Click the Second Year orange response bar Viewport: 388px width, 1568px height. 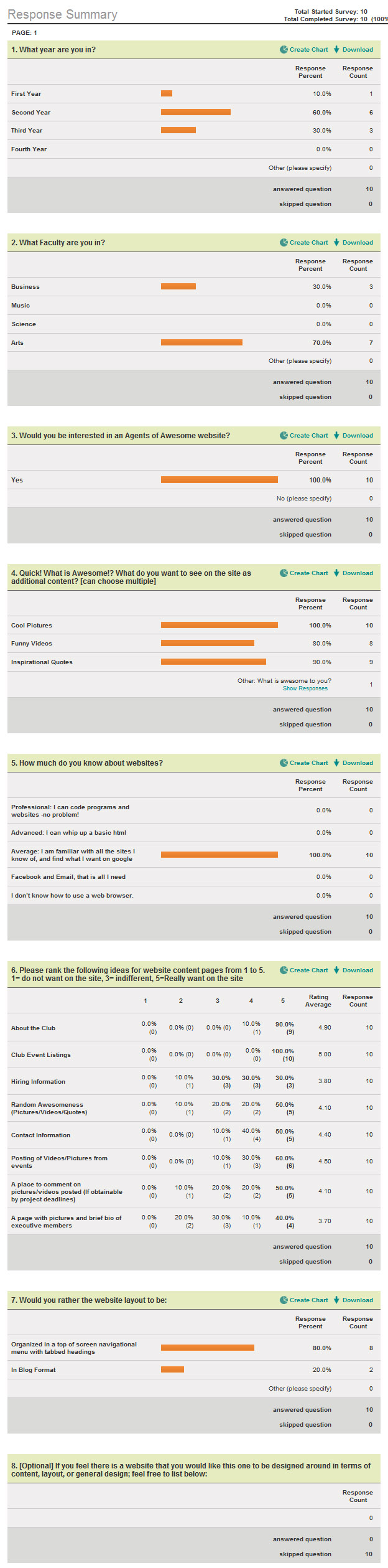point(195,112)
